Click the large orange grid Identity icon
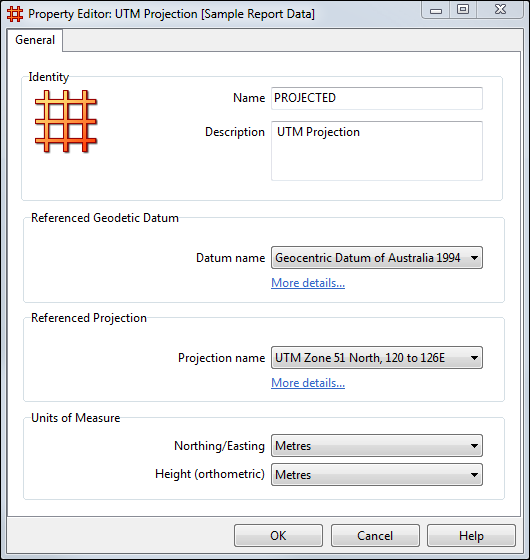The width and height of the screenshot is (530, 560). tap(66, 121)
